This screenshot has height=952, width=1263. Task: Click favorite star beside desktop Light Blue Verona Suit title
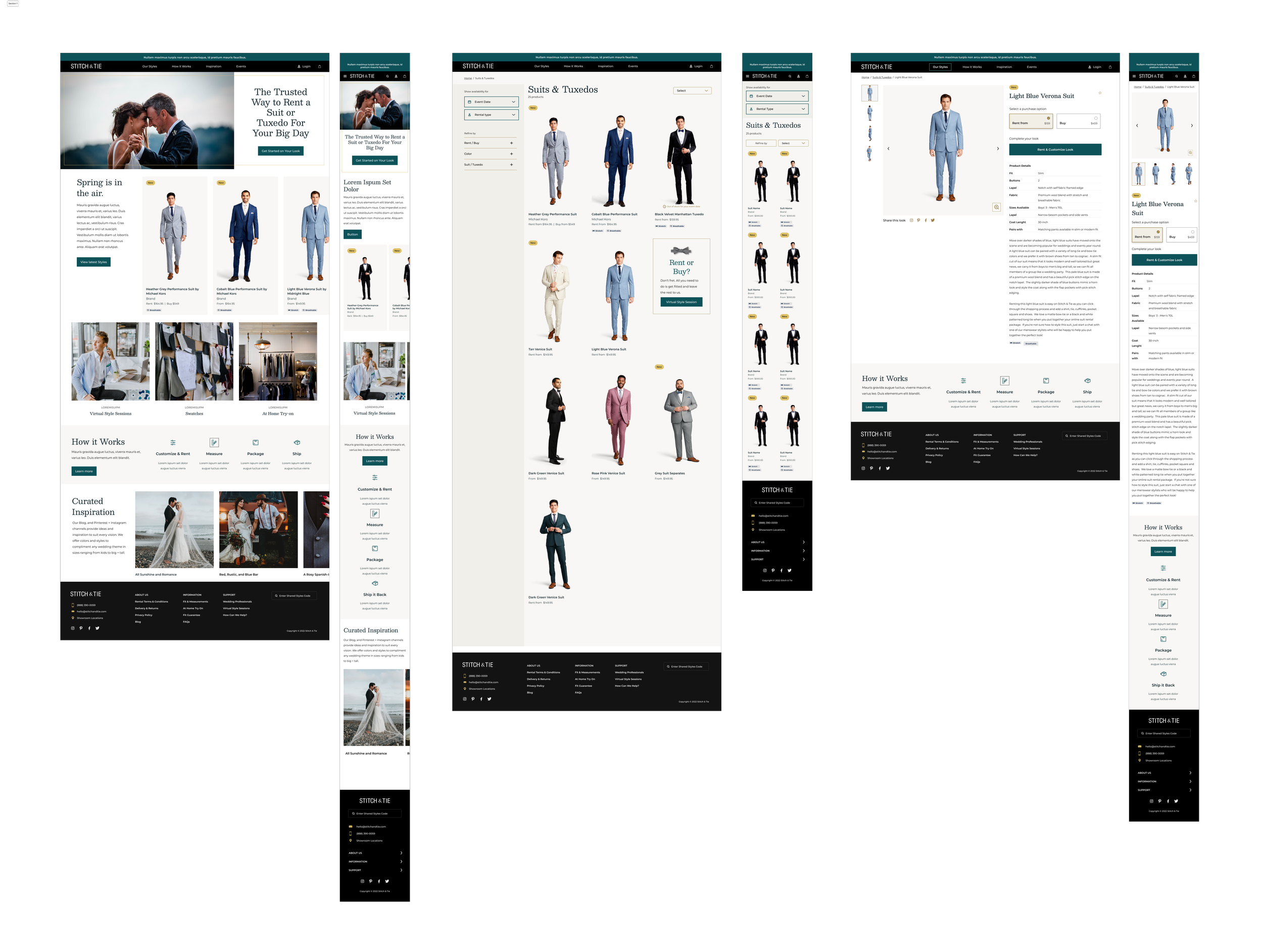pos(1100,93)
